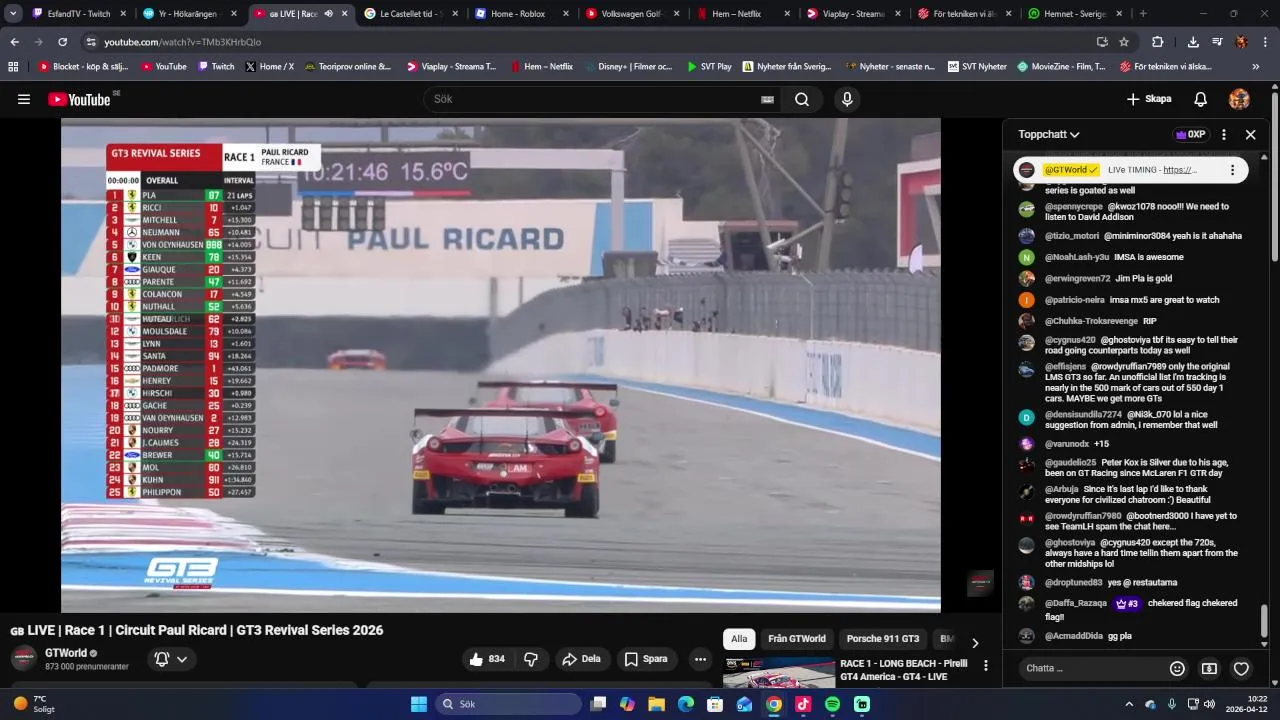Open the GTWorld channel name link
Screen dimensions: 1280x720
coord(66,653)
